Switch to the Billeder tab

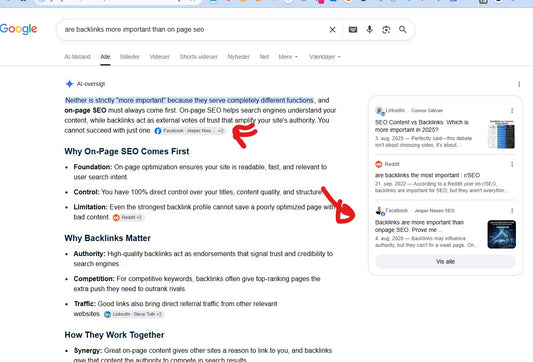click(130, 57)
